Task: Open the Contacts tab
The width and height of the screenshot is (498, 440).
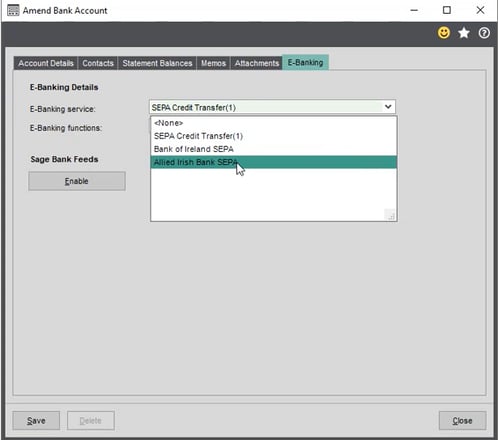Action: coord(98,63)
